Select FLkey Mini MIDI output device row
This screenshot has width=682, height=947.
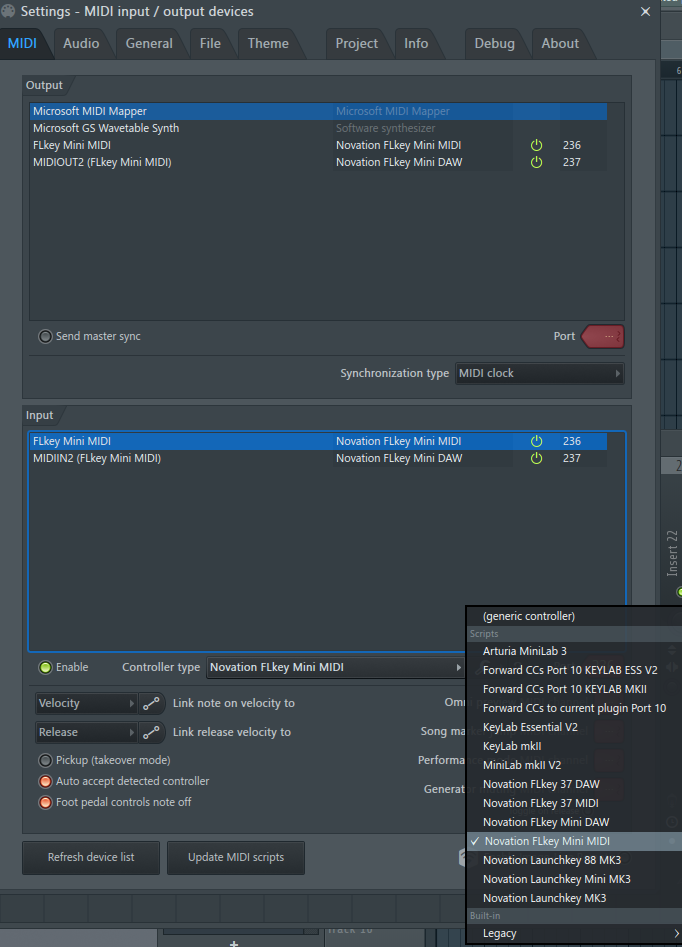[x=318, y=145]
